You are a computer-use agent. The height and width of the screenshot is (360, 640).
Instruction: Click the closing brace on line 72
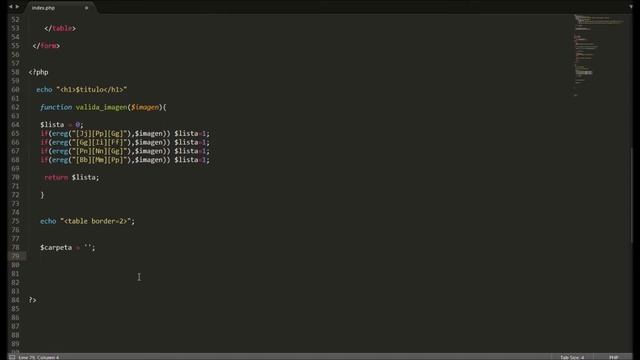pos(42,195)
